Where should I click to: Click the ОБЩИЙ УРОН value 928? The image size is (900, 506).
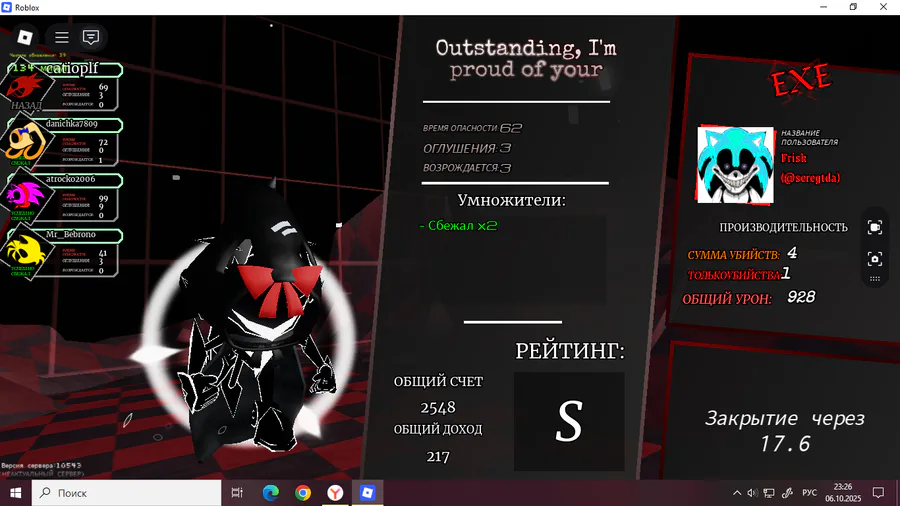pos(801,297)
